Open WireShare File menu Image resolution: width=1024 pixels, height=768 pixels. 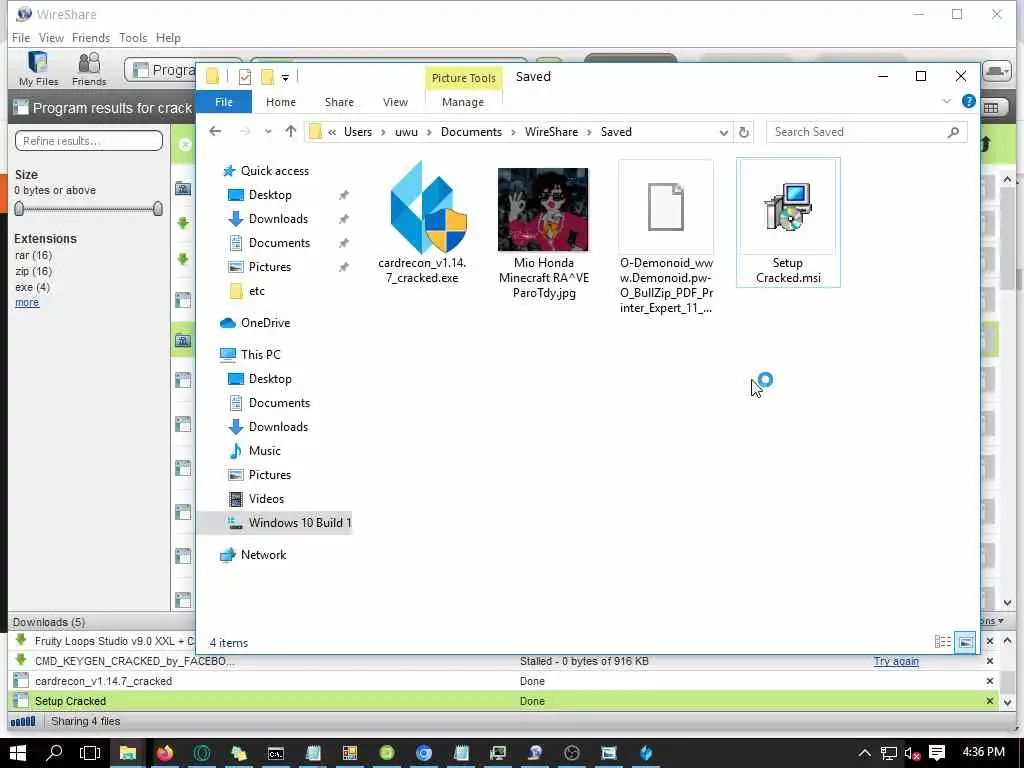21,38
